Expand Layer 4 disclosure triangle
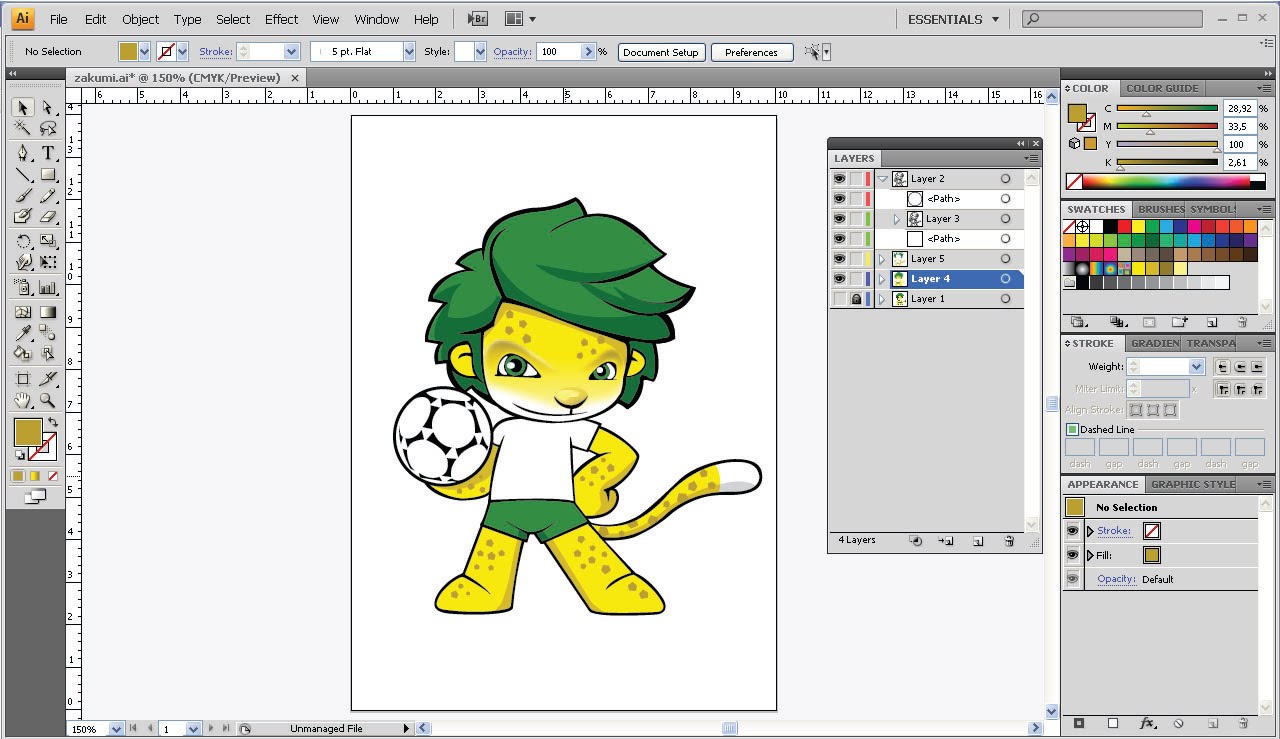1280x739 pixels. (882, 279)
